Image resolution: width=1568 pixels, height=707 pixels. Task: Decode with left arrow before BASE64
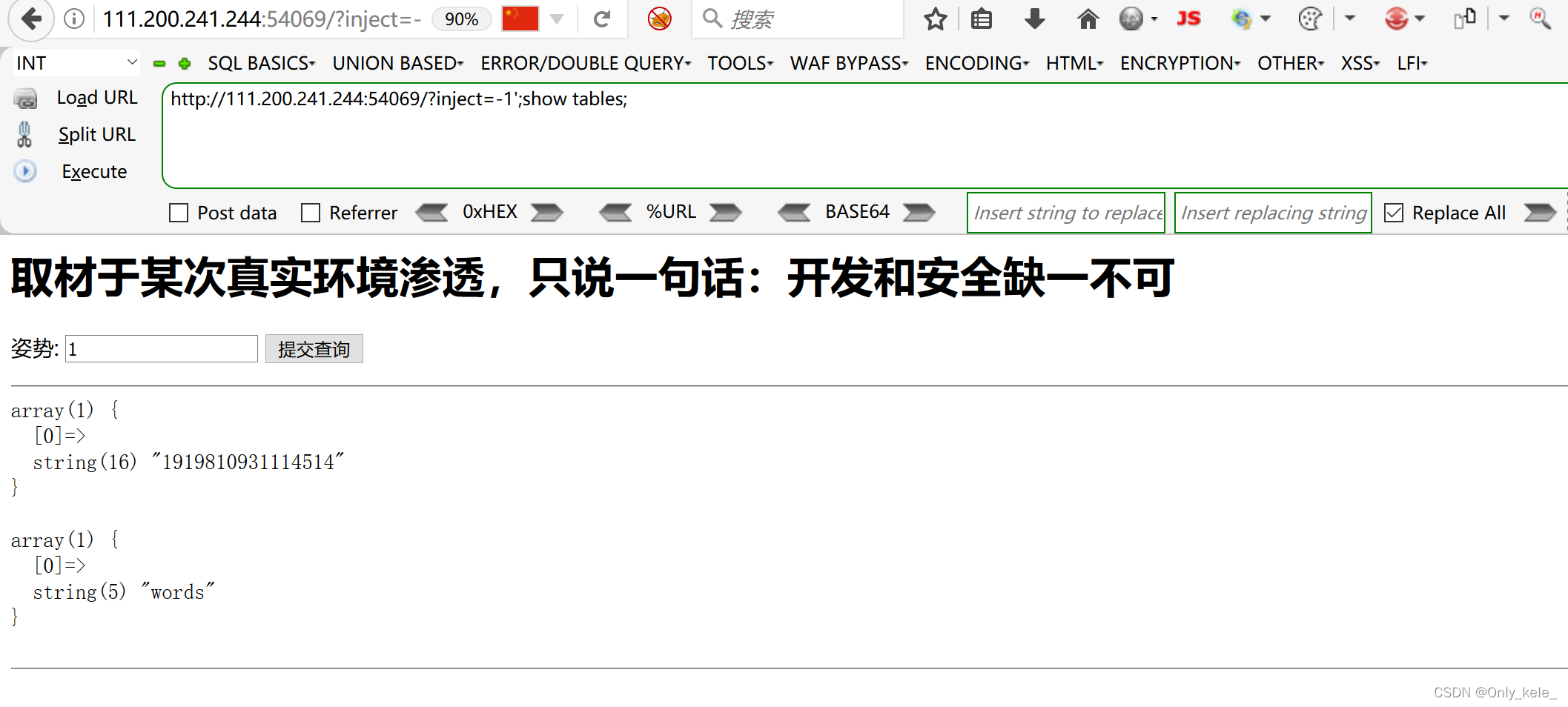(x=794, y=213)
